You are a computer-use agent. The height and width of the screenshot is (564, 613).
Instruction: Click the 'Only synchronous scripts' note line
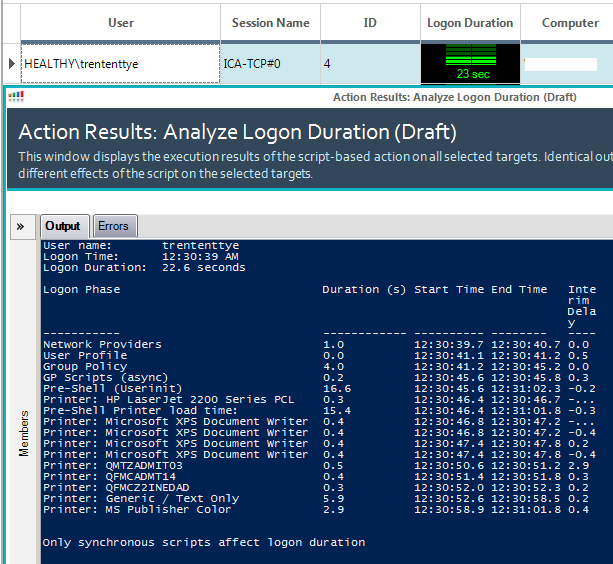pos(204,542)
